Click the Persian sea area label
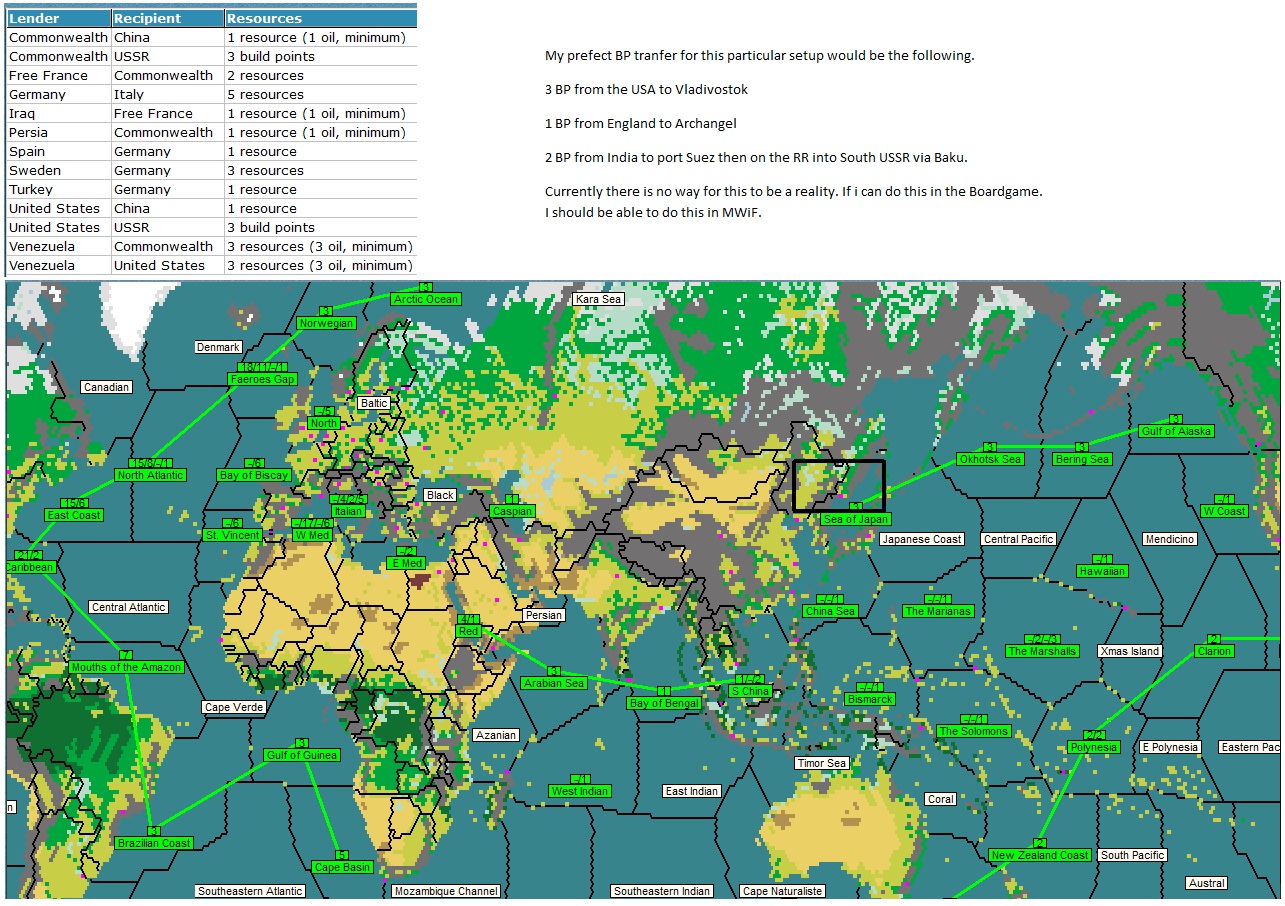 pyautogui.click(x=544, y=615)
